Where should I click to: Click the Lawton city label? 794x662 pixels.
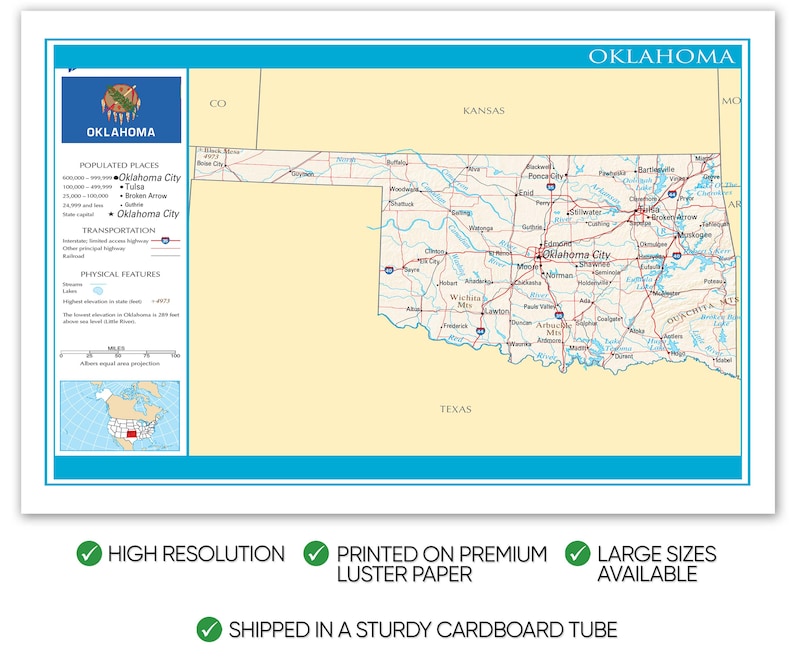click(x=497, y=311)
